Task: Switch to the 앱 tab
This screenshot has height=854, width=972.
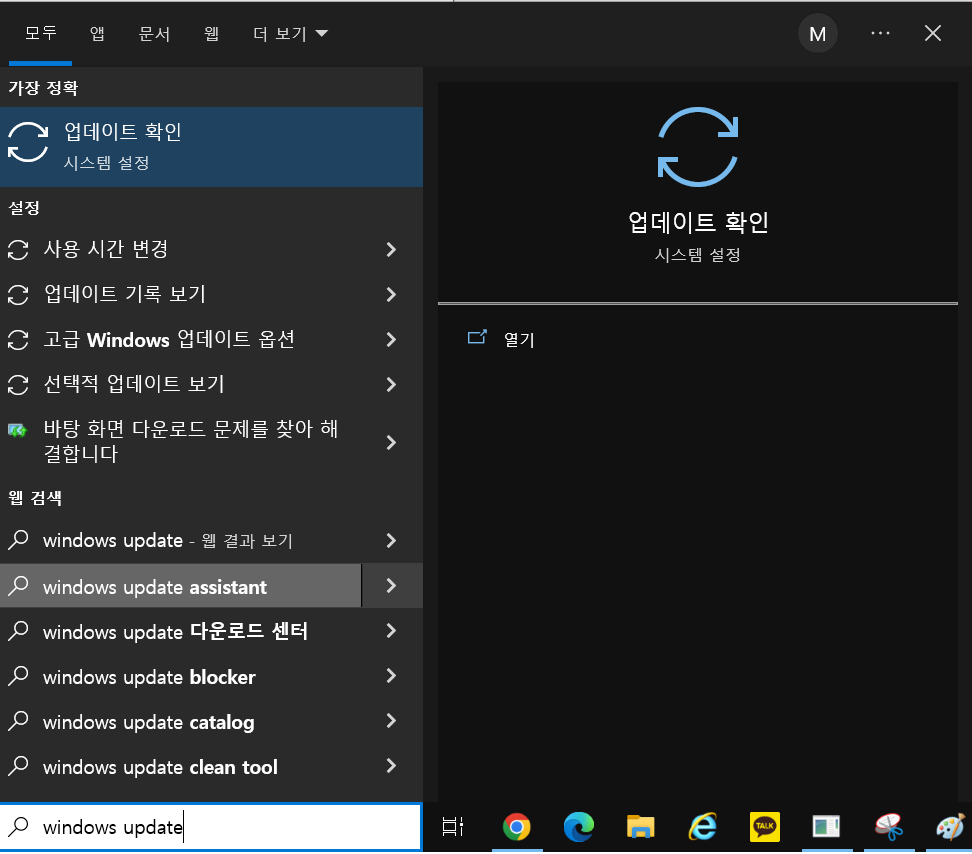Action: click(97, 33)
